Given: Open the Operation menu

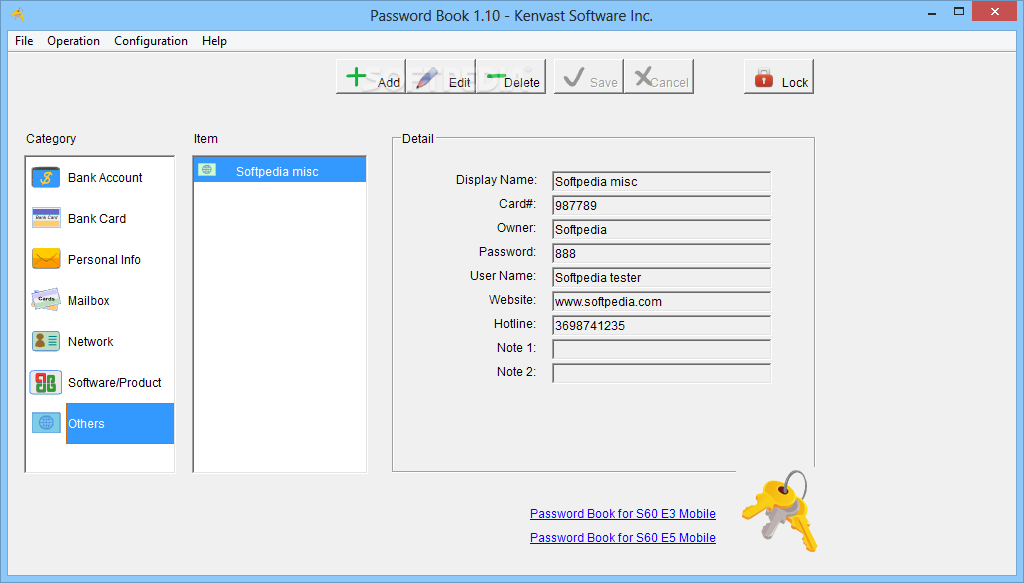Looking at the screenshot, I should (x=73, y=41).
